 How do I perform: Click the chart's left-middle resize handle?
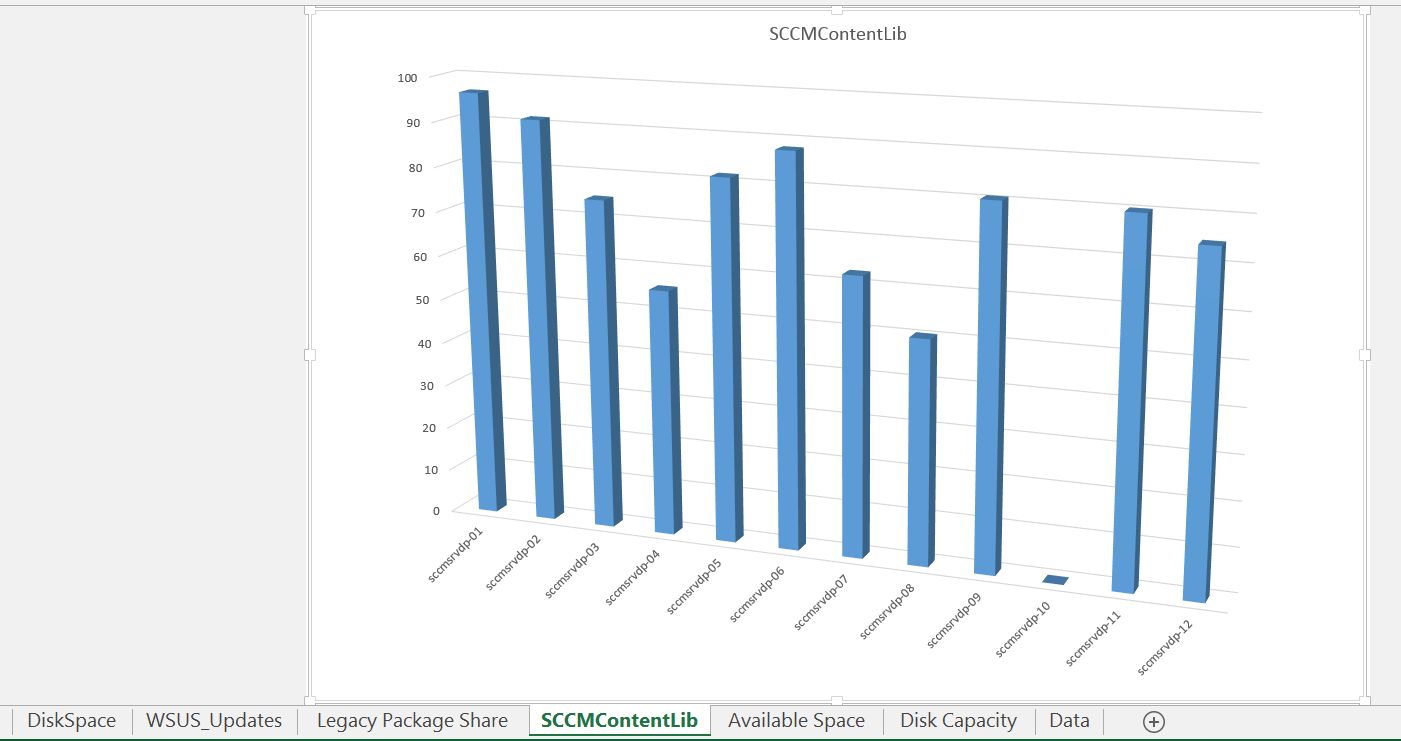pos(310,355)
